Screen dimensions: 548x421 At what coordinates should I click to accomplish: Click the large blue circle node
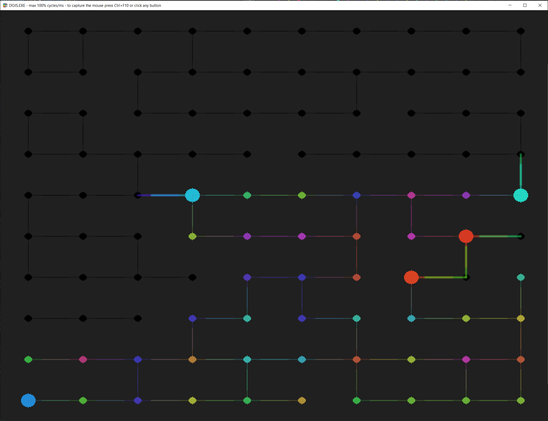[28, 400]
